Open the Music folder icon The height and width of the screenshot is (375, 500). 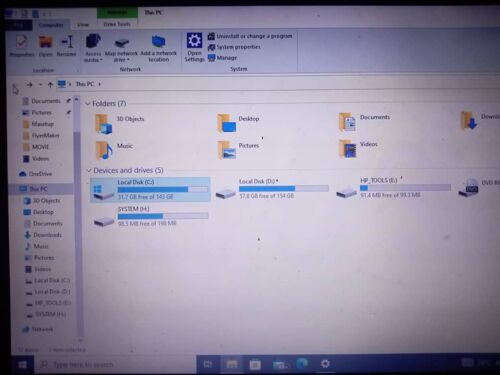[x=104, y=150]
